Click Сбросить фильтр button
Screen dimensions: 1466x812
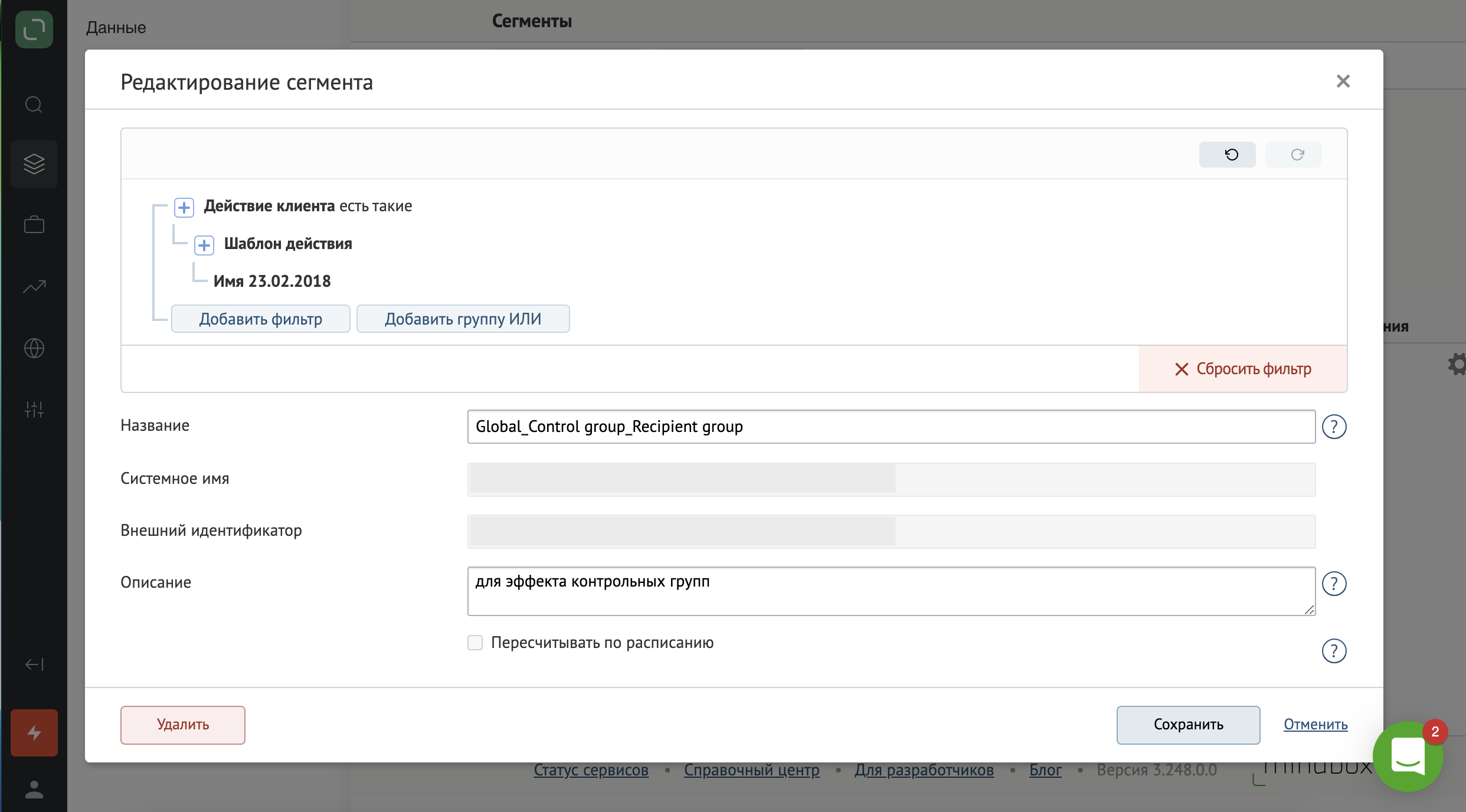click(1243, 369)
